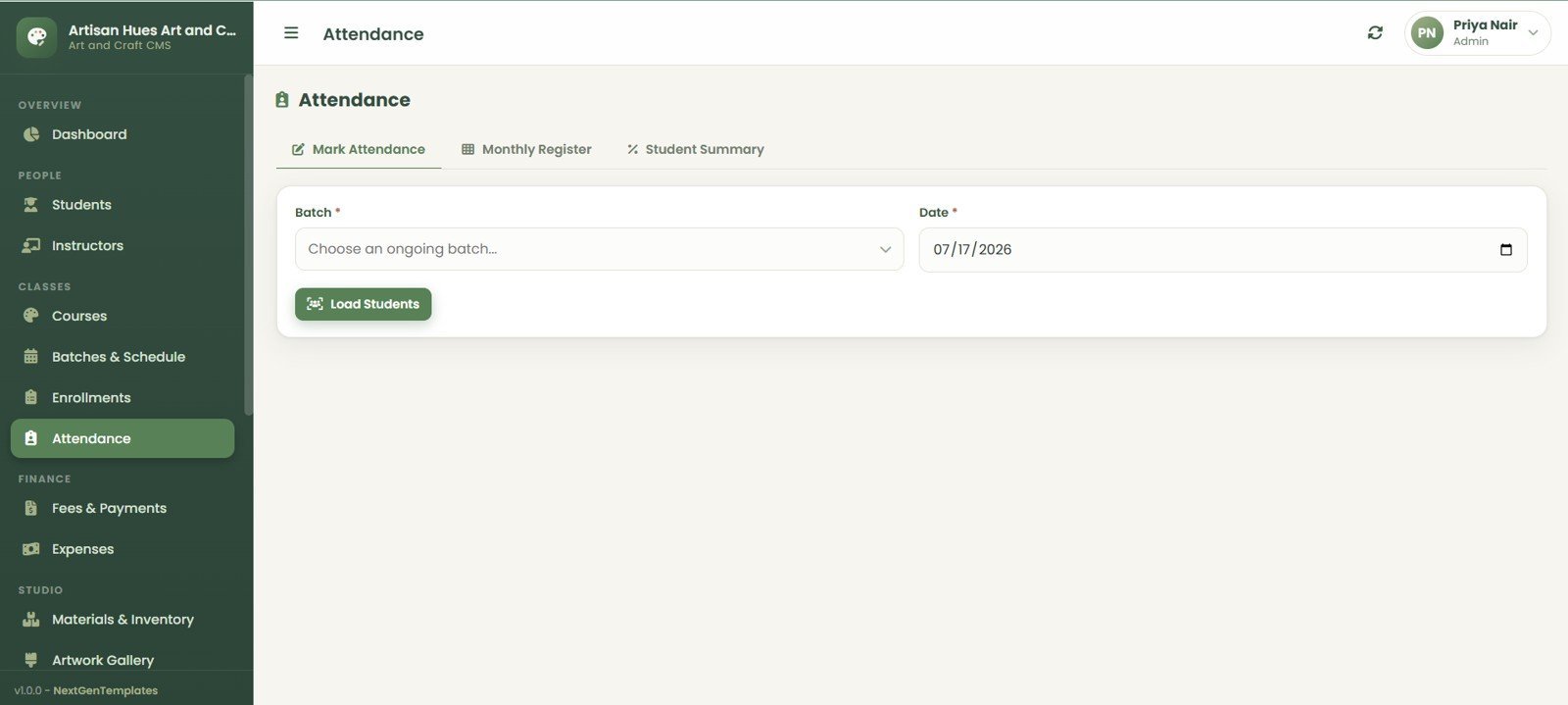Open the Dashboard page
This screenshot has height=705, width=1568.
122,134
